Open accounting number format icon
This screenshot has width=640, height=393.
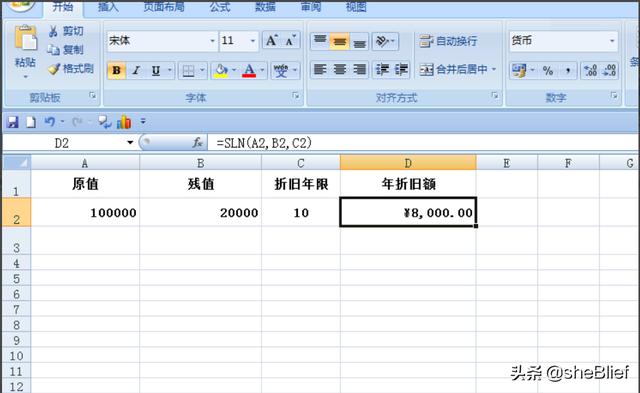pyautogui.click(x=519, y=71)
